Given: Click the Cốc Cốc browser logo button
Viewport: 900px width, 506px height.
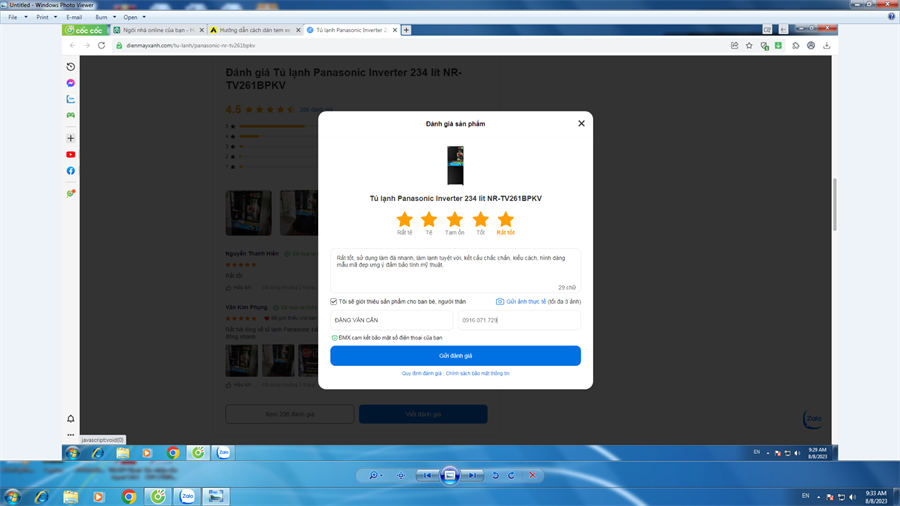Looking at the screenshot, I should (x=85, y=30).
